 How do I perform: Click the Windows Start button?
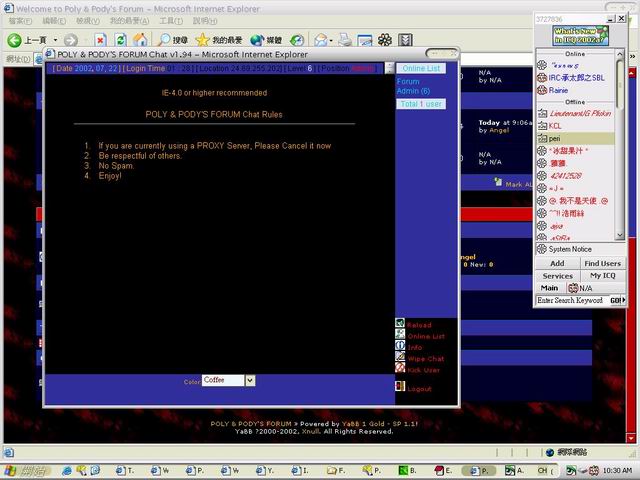(x=26, y=471)
